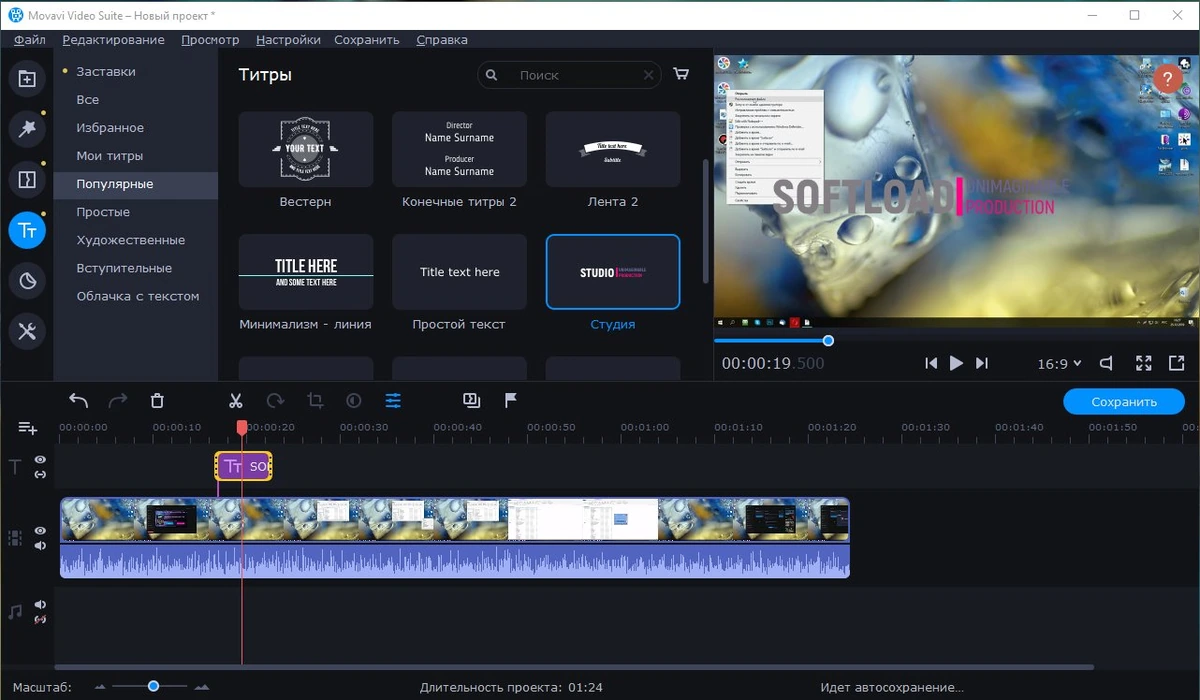The image size is (1200, 700).
Task: Mute the video track audio
Action: tap(40, 546)
